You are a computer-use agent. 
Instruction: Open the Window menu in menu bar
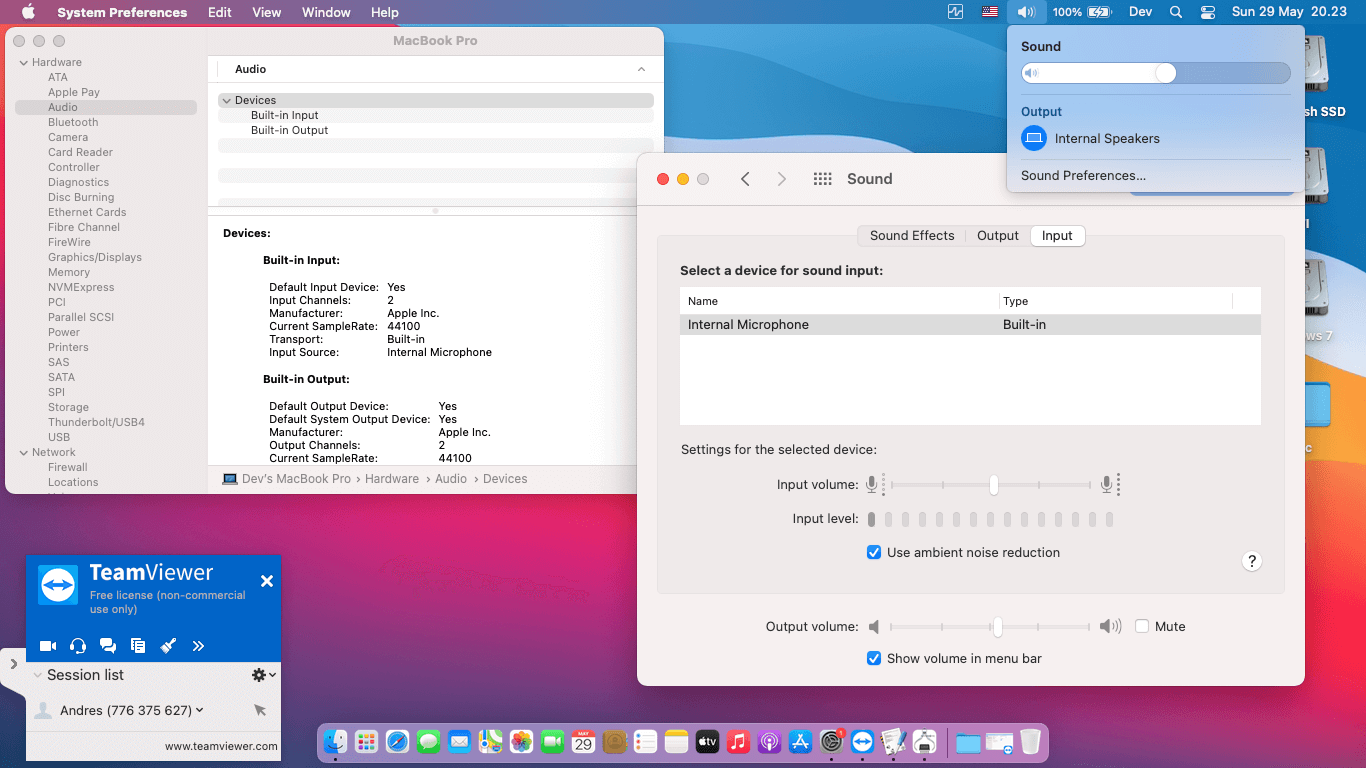[326, 12]
